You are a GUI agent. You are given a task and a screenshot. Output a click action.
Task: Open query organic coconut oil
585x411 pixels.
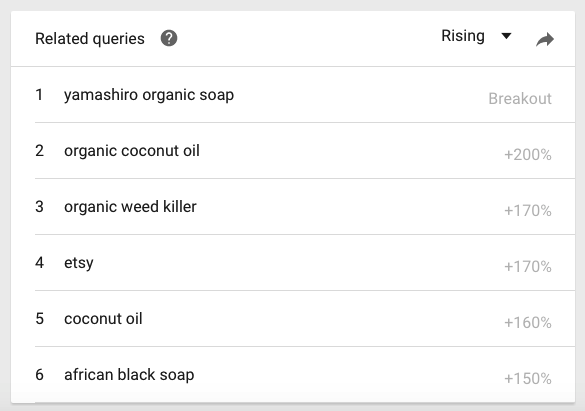(132, 151)
